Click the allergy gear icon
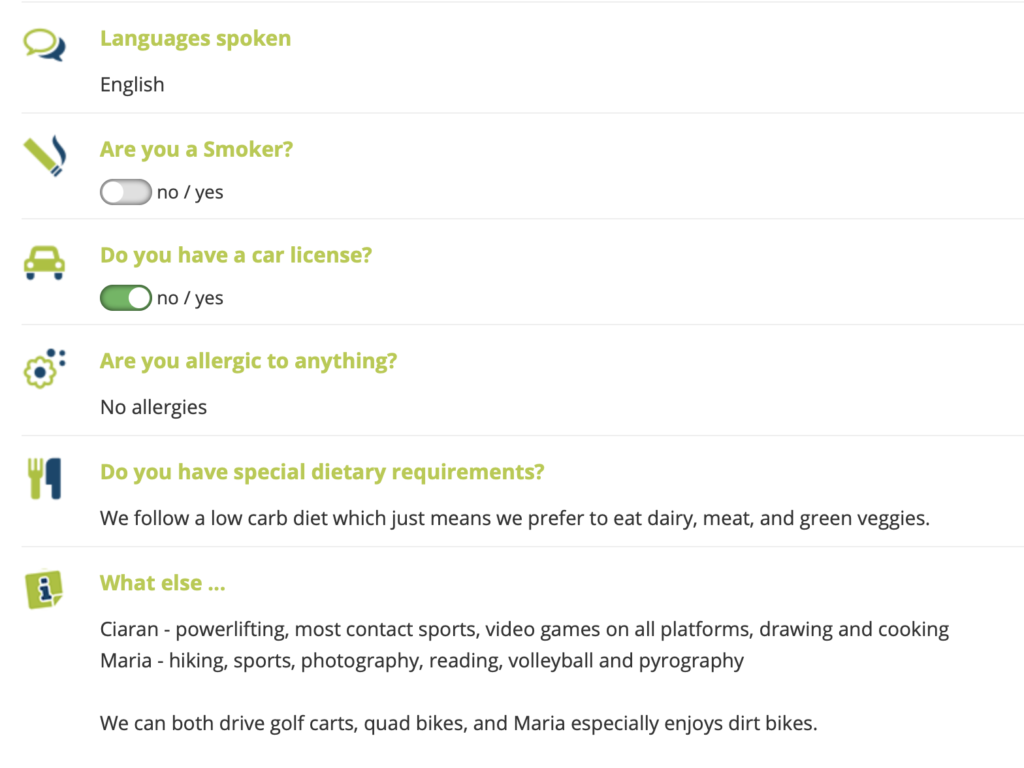The image size is (1024, 768). click(41, 366)
